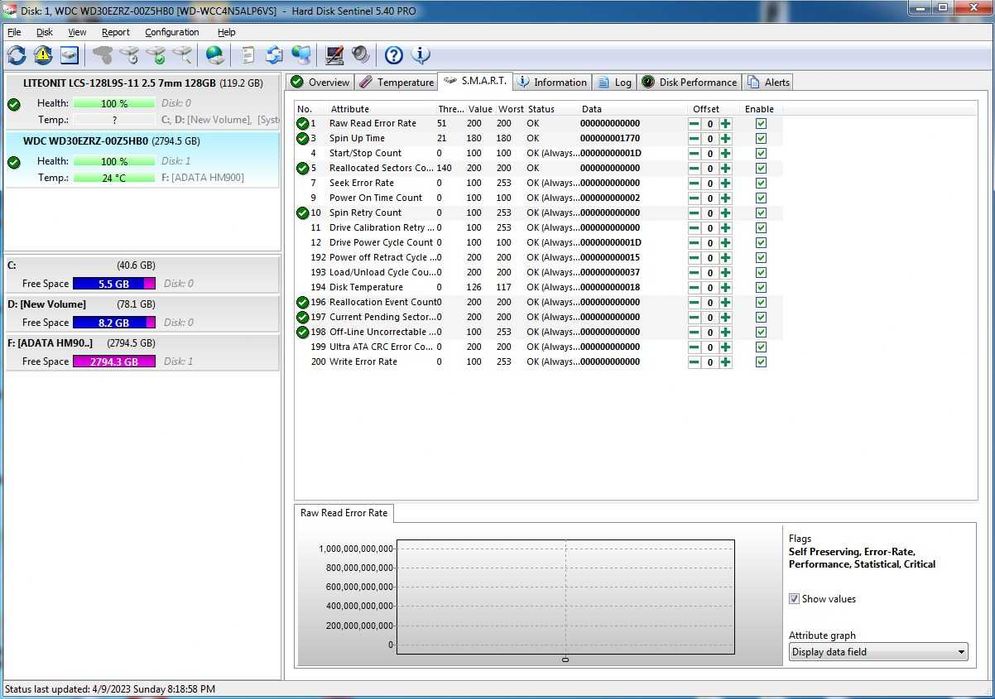
Task: Uncheck Enable for Raw Read Error Rate
Action: point(761,124)
